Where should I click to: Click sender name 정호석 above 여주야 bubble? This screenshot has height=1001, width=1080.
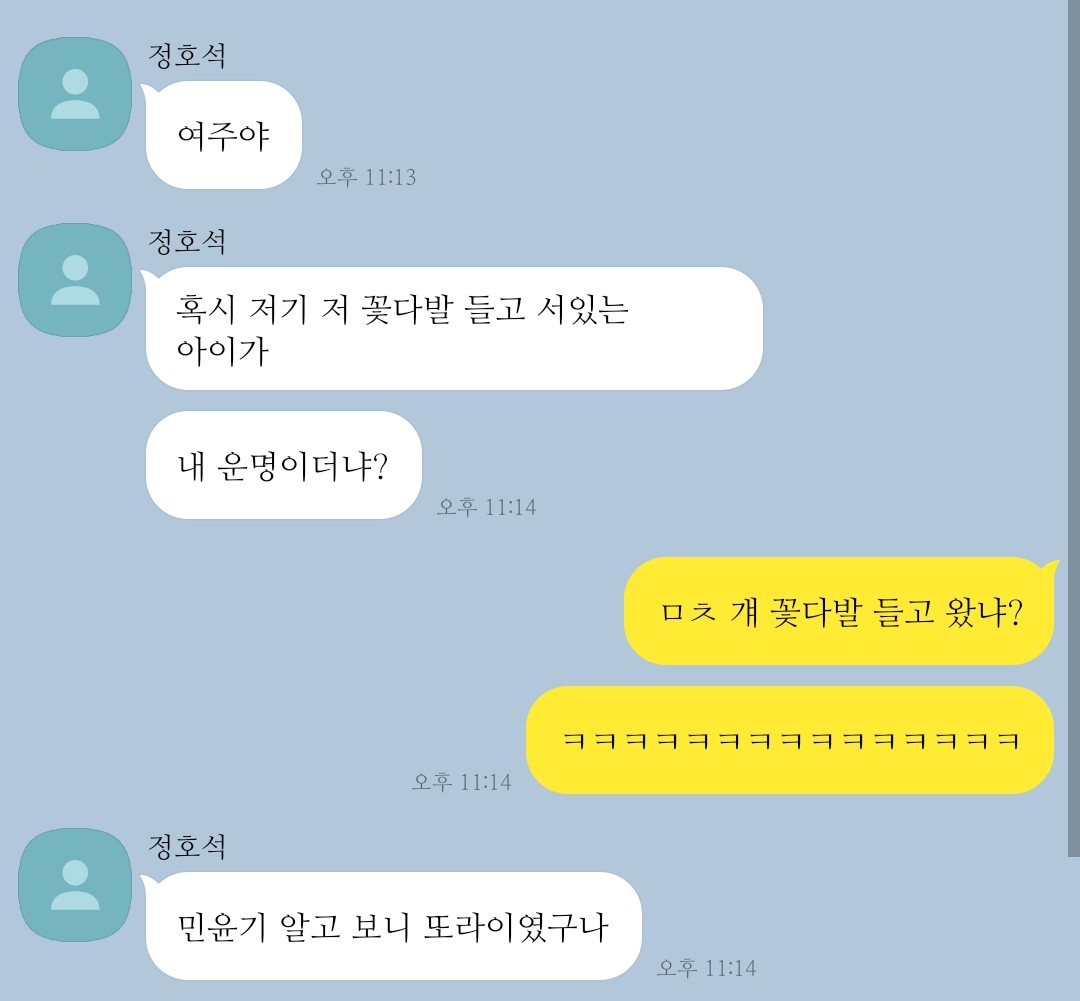pos(187,56)
